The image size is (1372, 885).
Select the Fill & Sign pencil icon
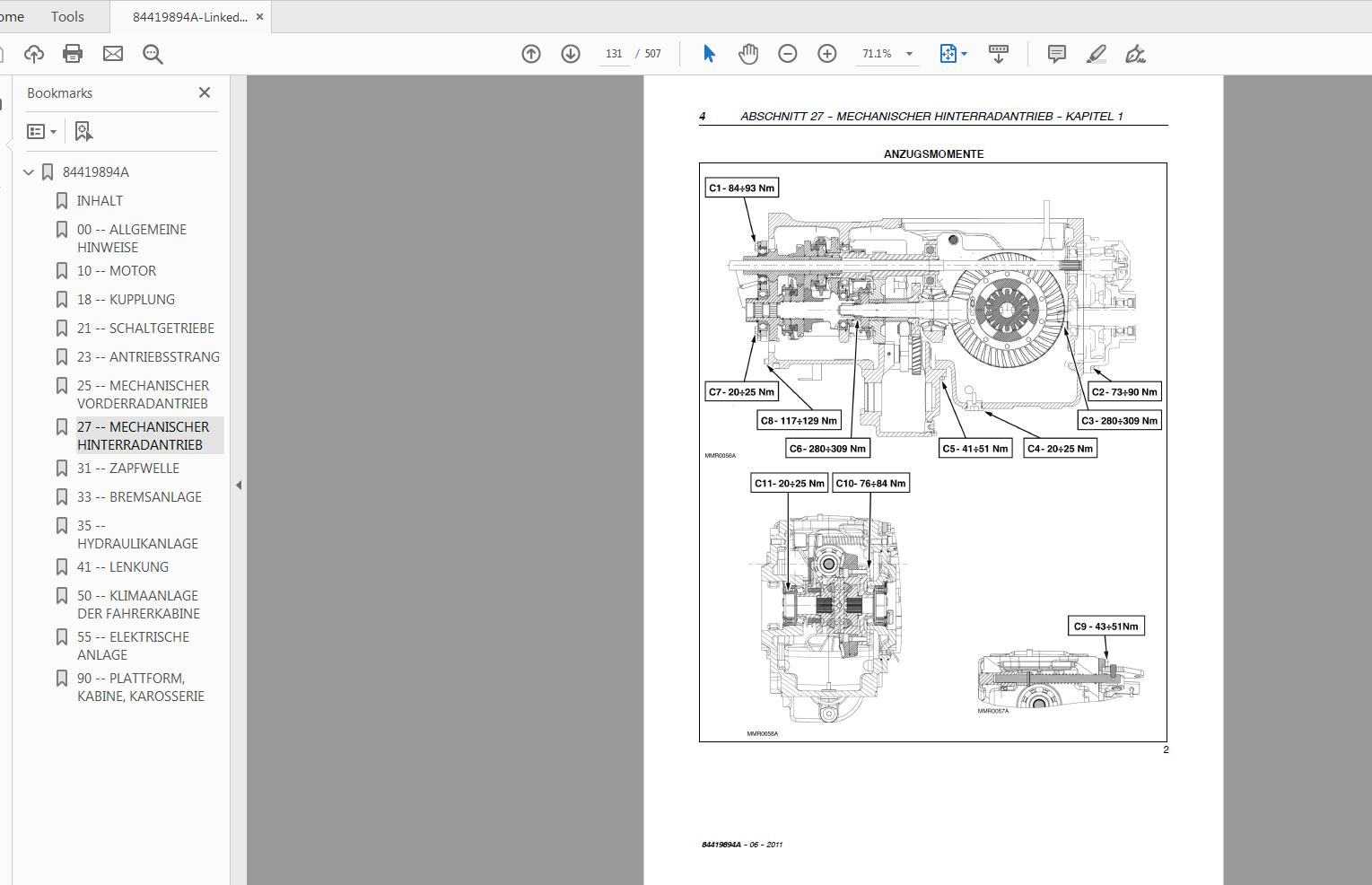(x=1135, y=55)
